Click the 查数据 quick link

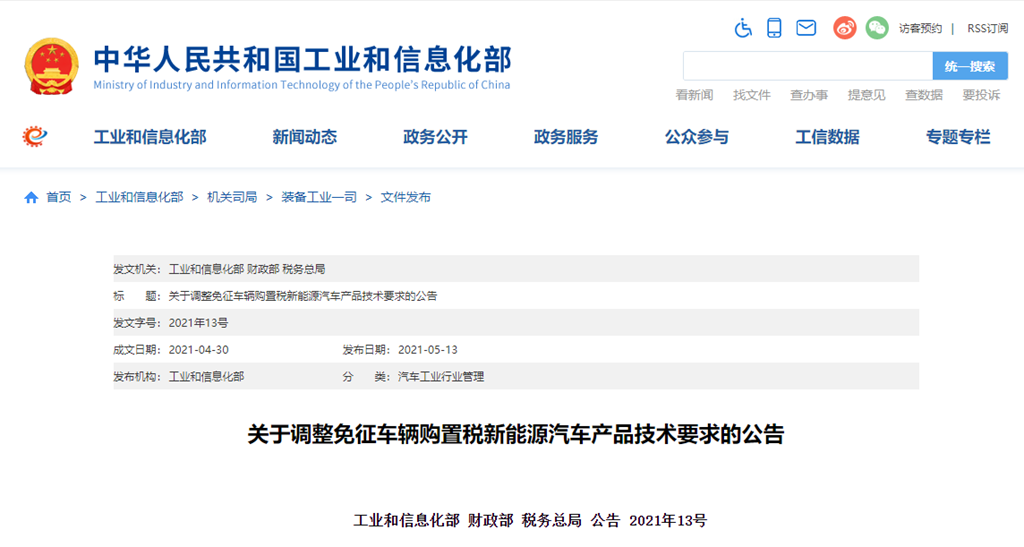[924, 95]
